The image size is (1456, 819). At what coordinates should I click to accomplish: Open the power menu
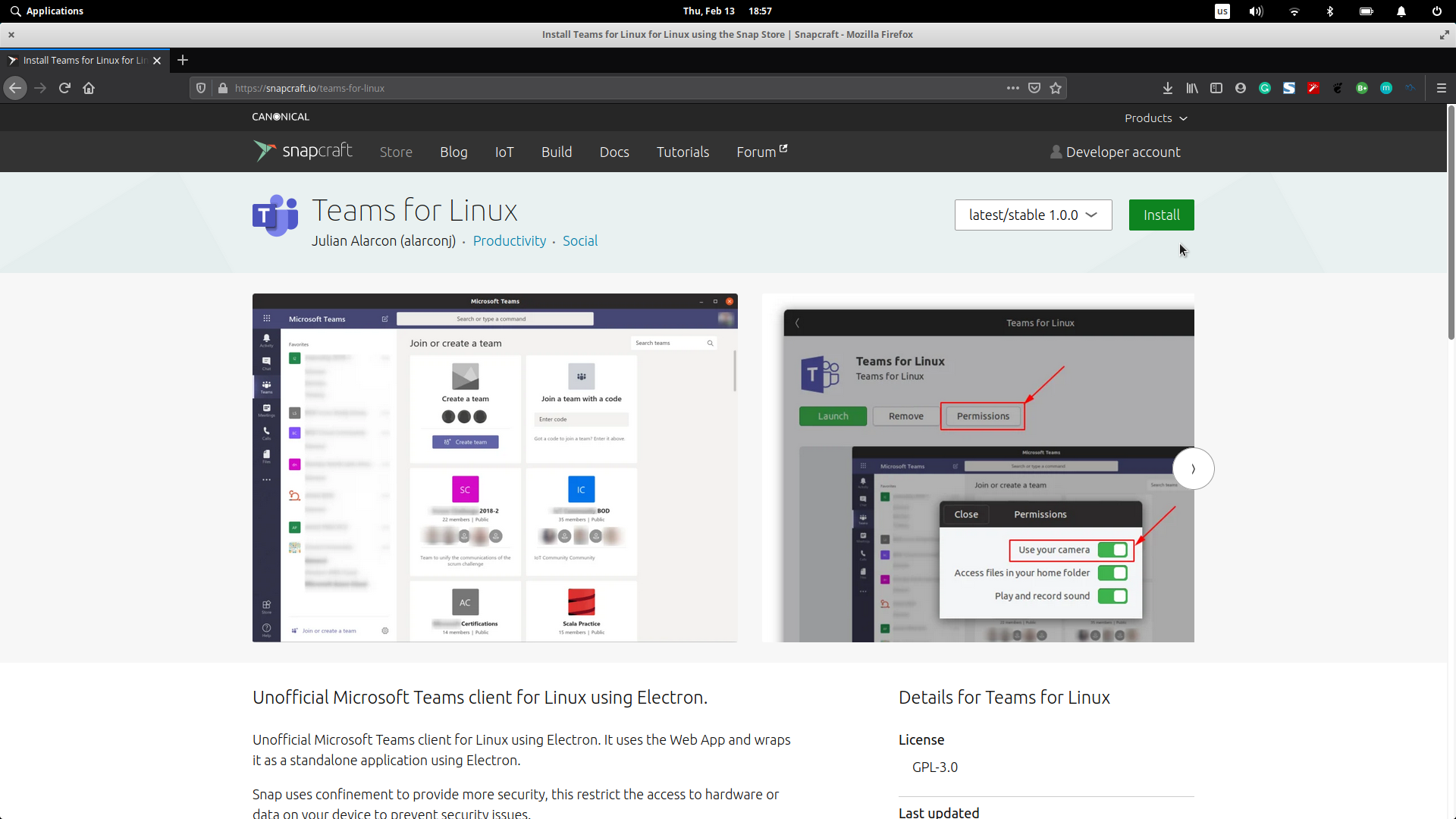click(1437, 11)
